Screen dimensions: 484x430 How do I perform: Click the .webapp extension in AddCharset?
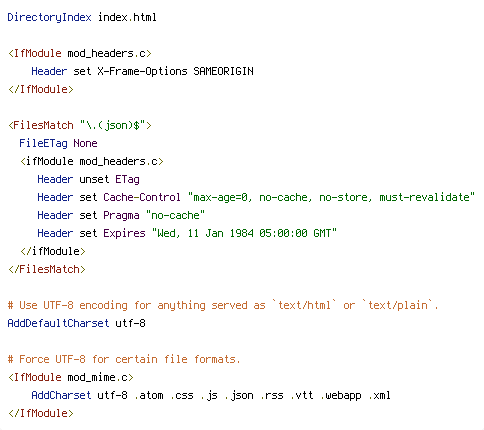[x=341, y=396]
